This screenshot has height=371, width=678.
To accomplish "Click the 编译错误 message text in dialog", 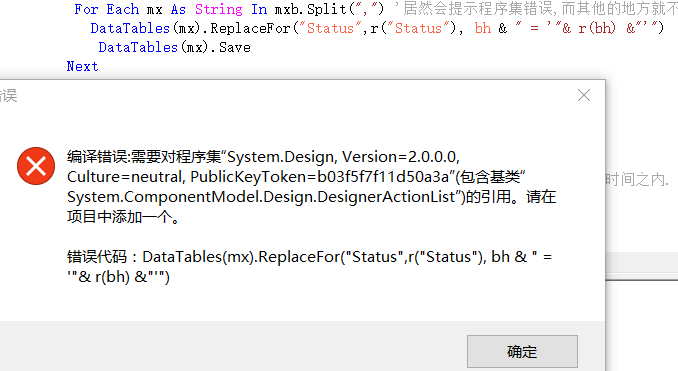I will pyautogui.click(x=311, y=186).
